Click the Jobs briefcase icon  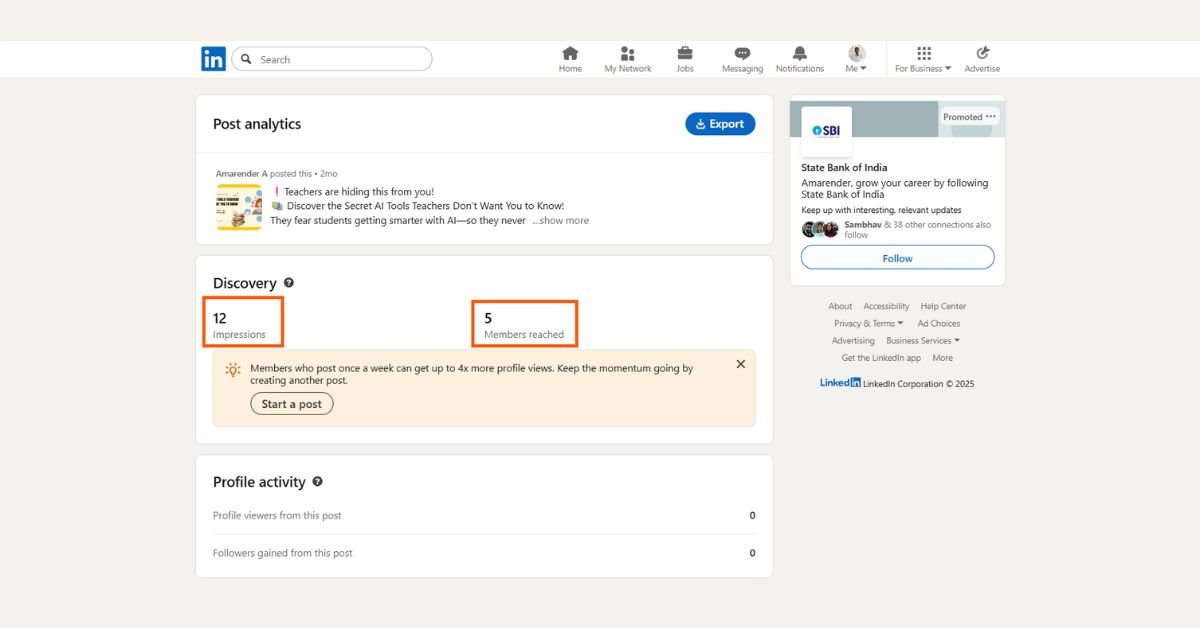tap(685, 52)
